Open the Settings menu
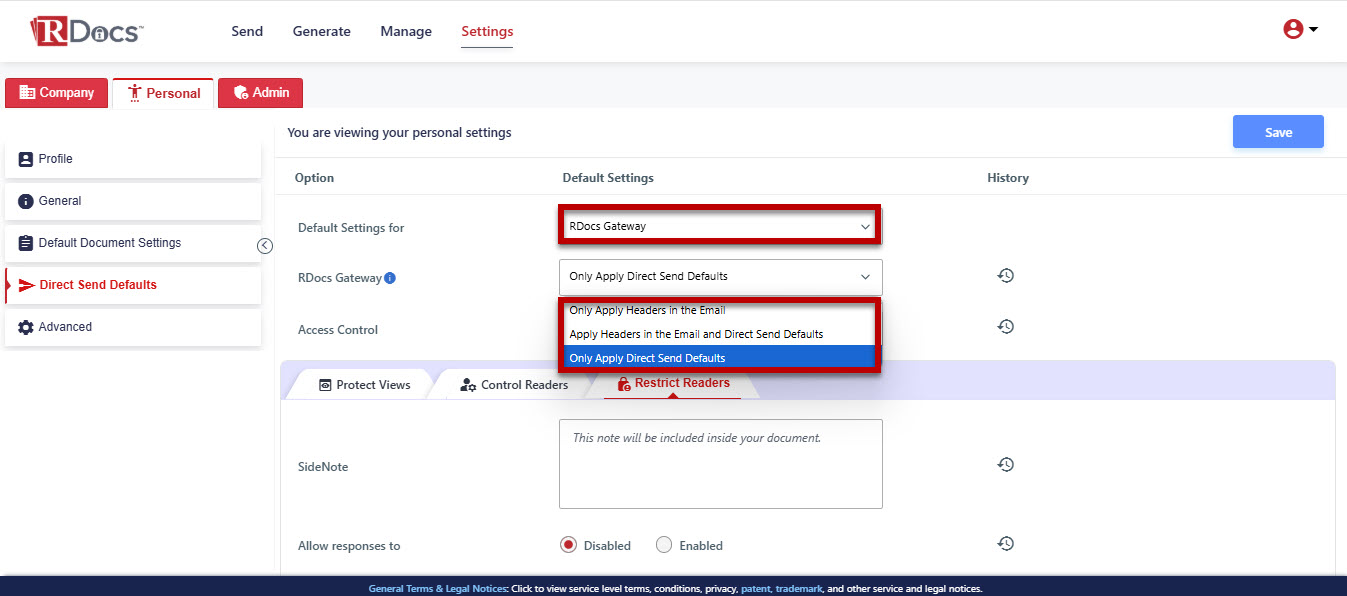1347x596 pixels. click(x=487, y=31)
